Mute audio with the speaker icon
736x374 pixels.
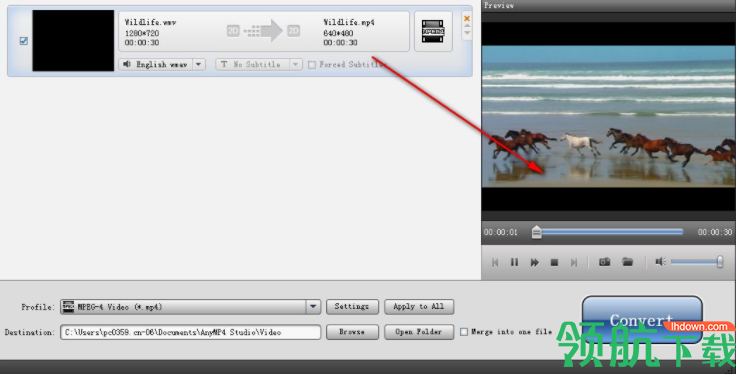click(660, 261)
